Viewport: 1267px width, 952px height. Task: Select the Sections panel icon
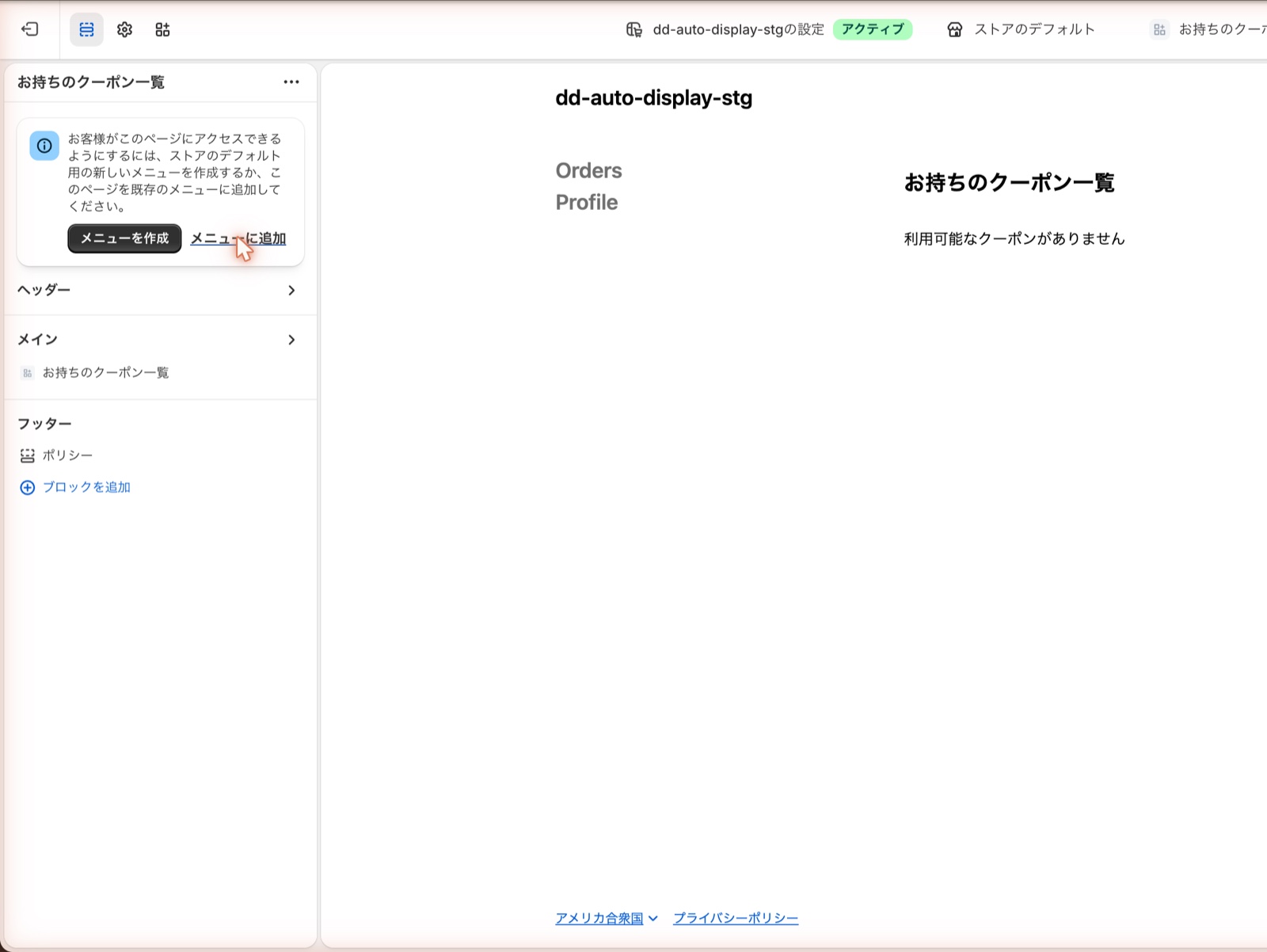(86, 29)
